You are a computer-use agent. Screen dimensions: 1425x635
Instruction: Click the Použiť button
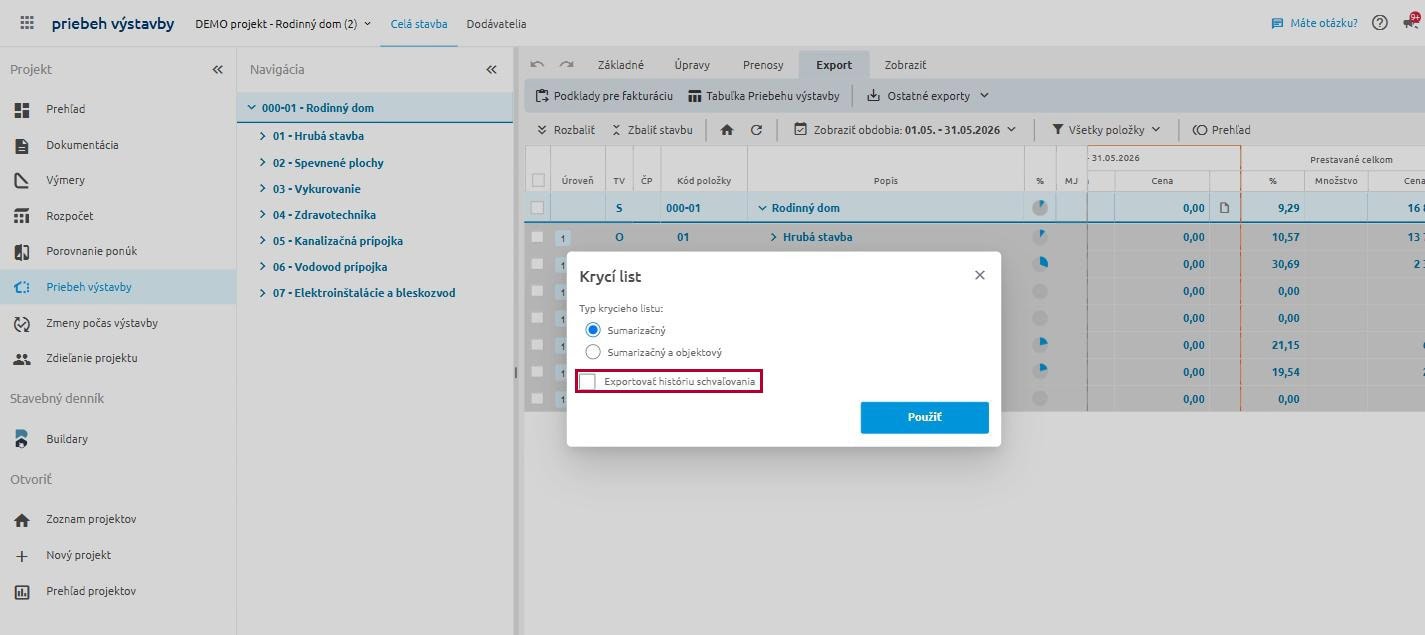(x=925, y=418)
